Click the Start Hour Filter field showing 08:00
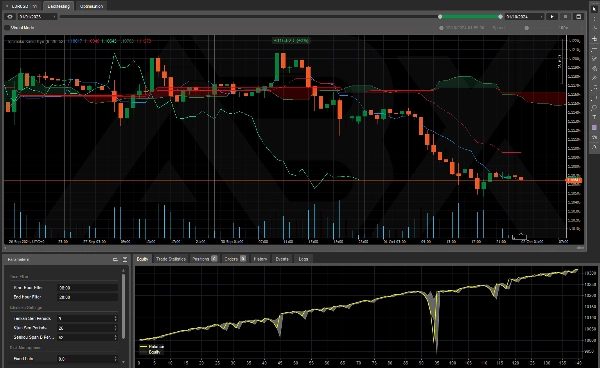600x368 pixels. point(87,288)
